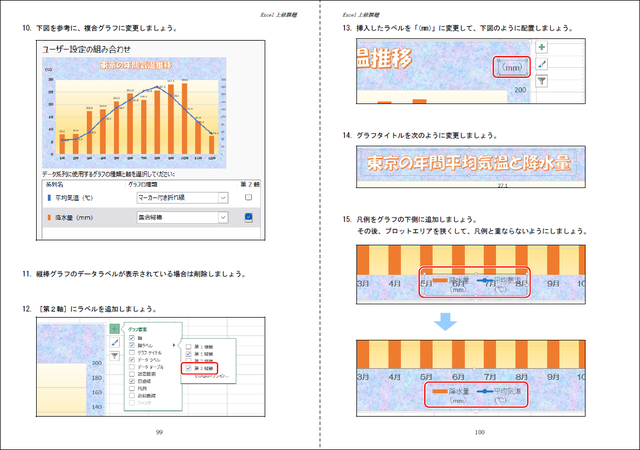This screenshot has width=640, height=450.
Task: Open the chart type dropdown for 平均気温 (℃)
Action: point(223,198)
